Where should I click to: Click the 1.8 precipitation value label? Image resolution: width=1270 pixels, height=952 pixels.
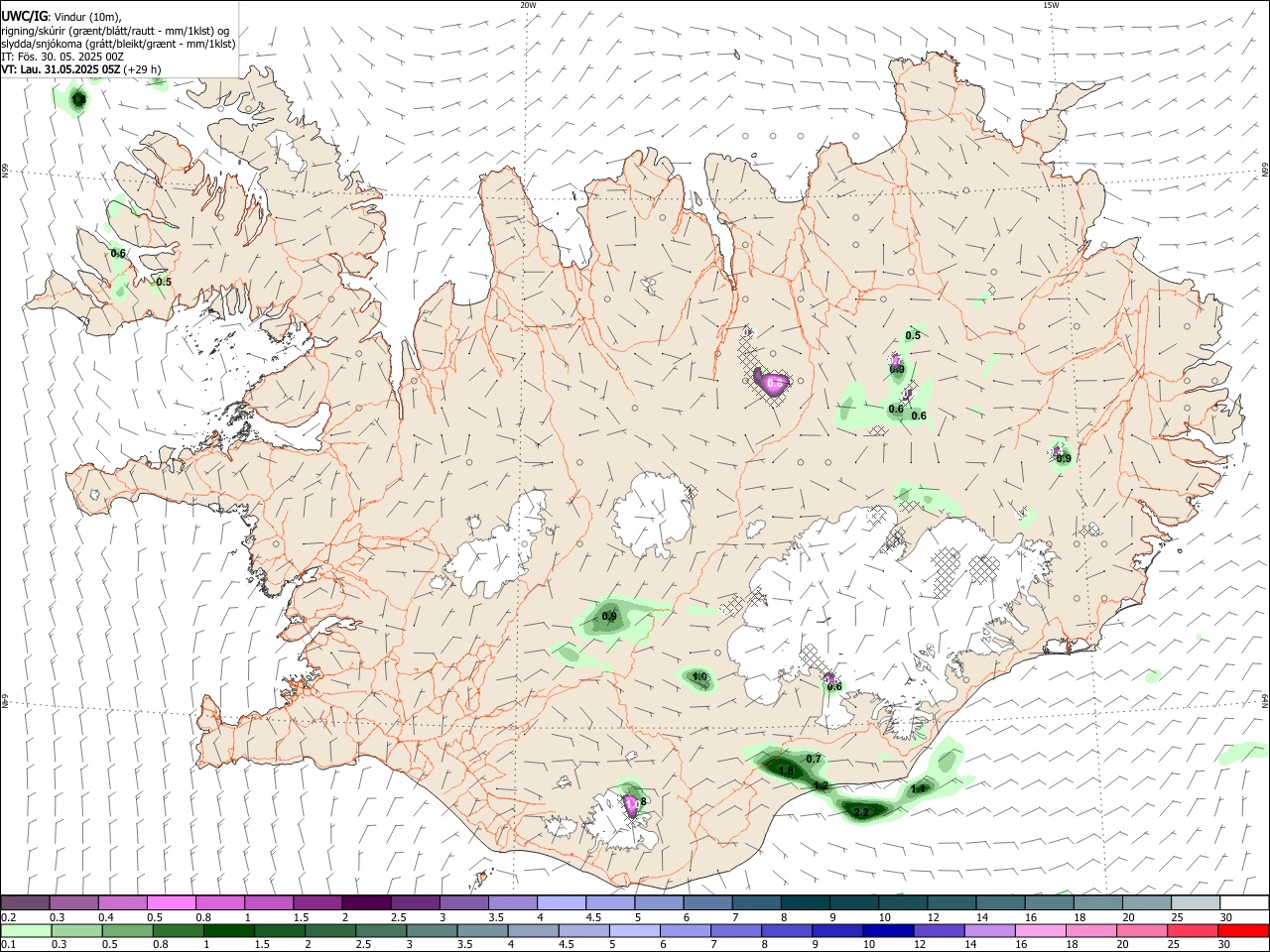point(786,771)
